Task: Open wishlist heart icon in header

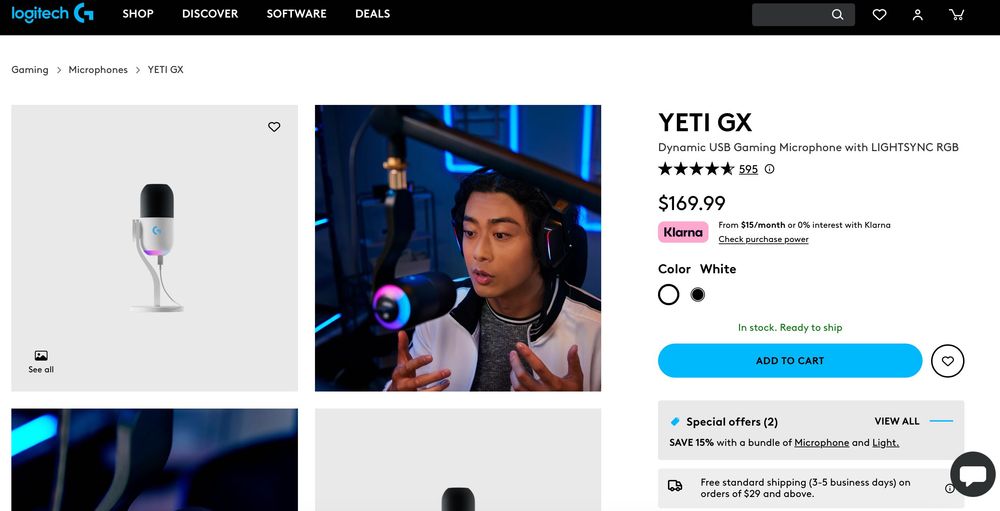Action: coord(879,14)
